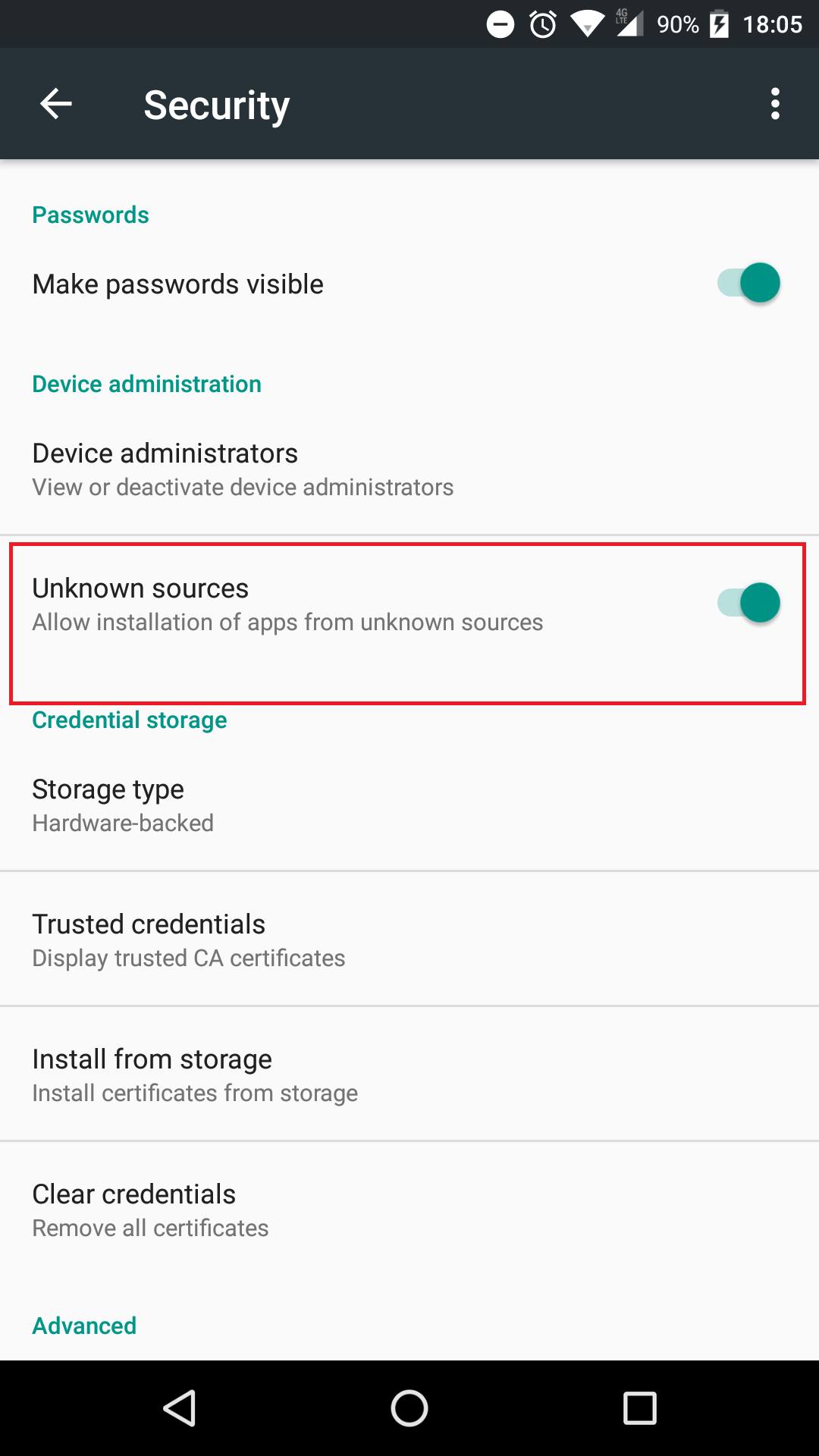Select Install from storage option
Viewport: 819px width, 1456px height.
click(x=194, y=1075)
